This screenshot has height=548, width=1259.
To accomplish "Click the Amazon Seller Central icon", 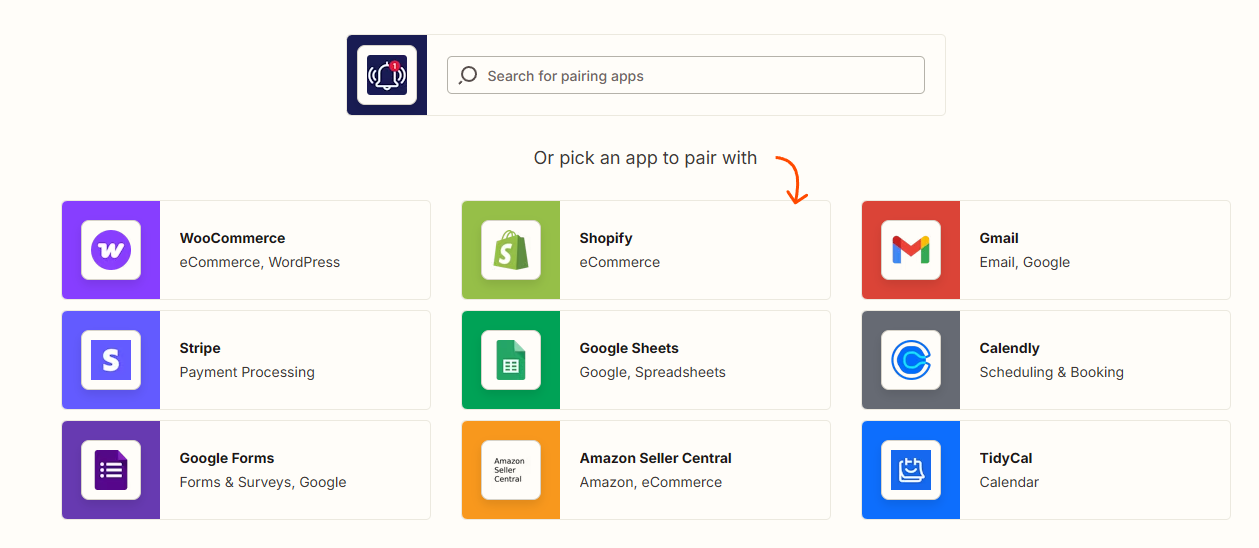I will pos(511,470).
